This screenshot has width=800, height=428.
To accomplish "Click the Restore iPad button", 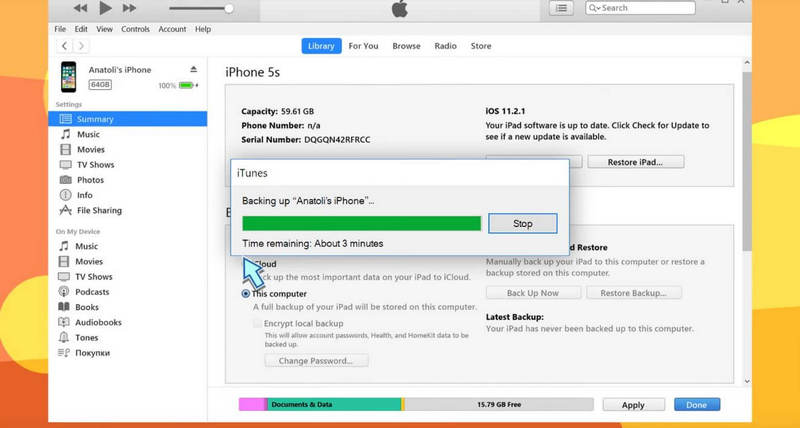I will [x=635, y=162].
